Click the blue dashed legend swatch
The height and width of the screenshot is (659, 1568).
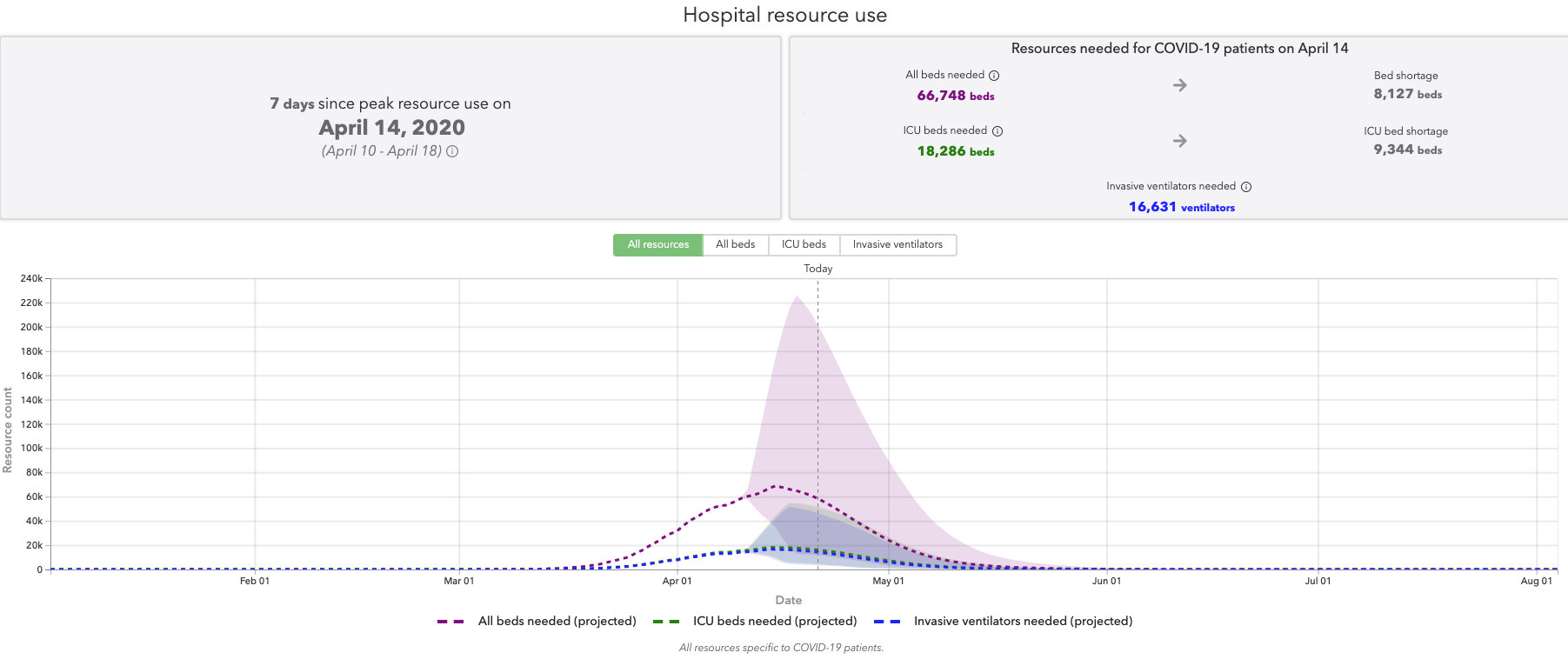point(887,622)
